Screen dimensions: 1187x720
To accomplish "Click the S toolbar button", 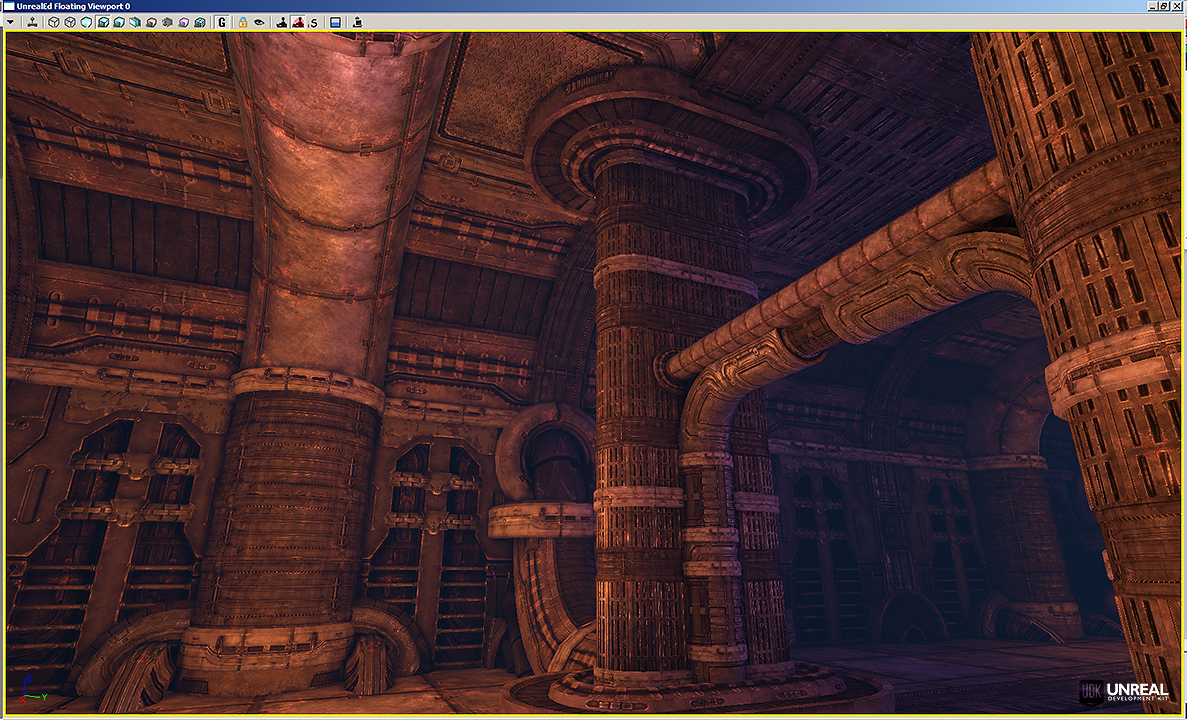I will pos(314,22).
